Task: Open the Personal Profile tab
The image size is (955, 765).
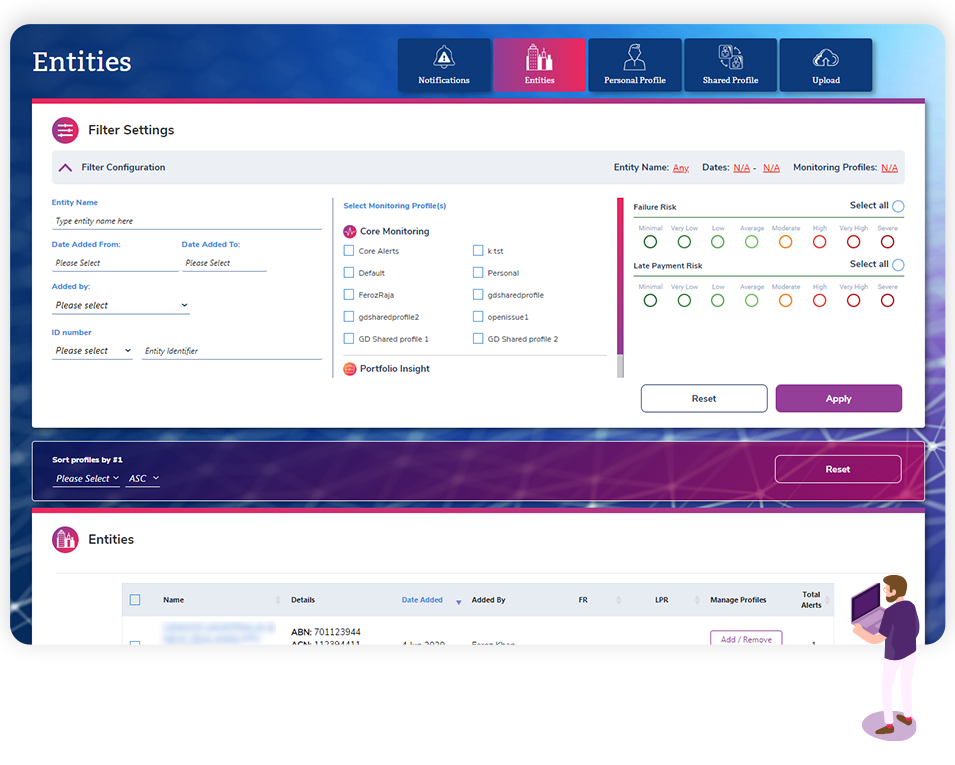Action: (x=635, y=65)
